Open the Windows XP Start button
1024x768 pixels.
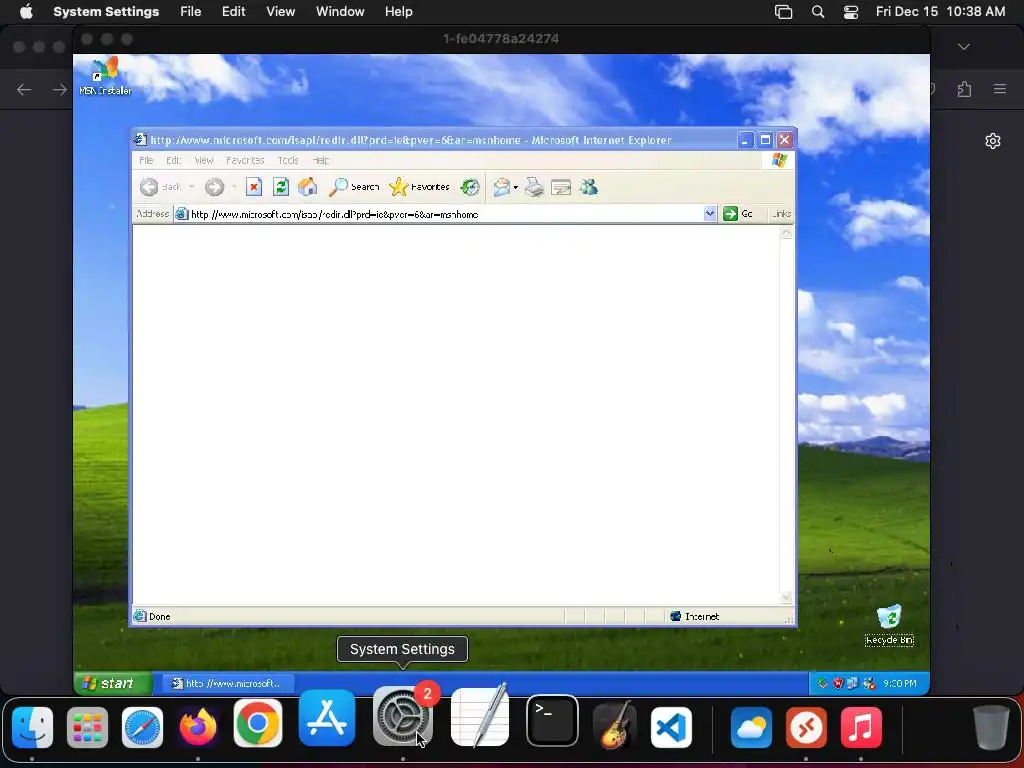click(x=113, y=683)
